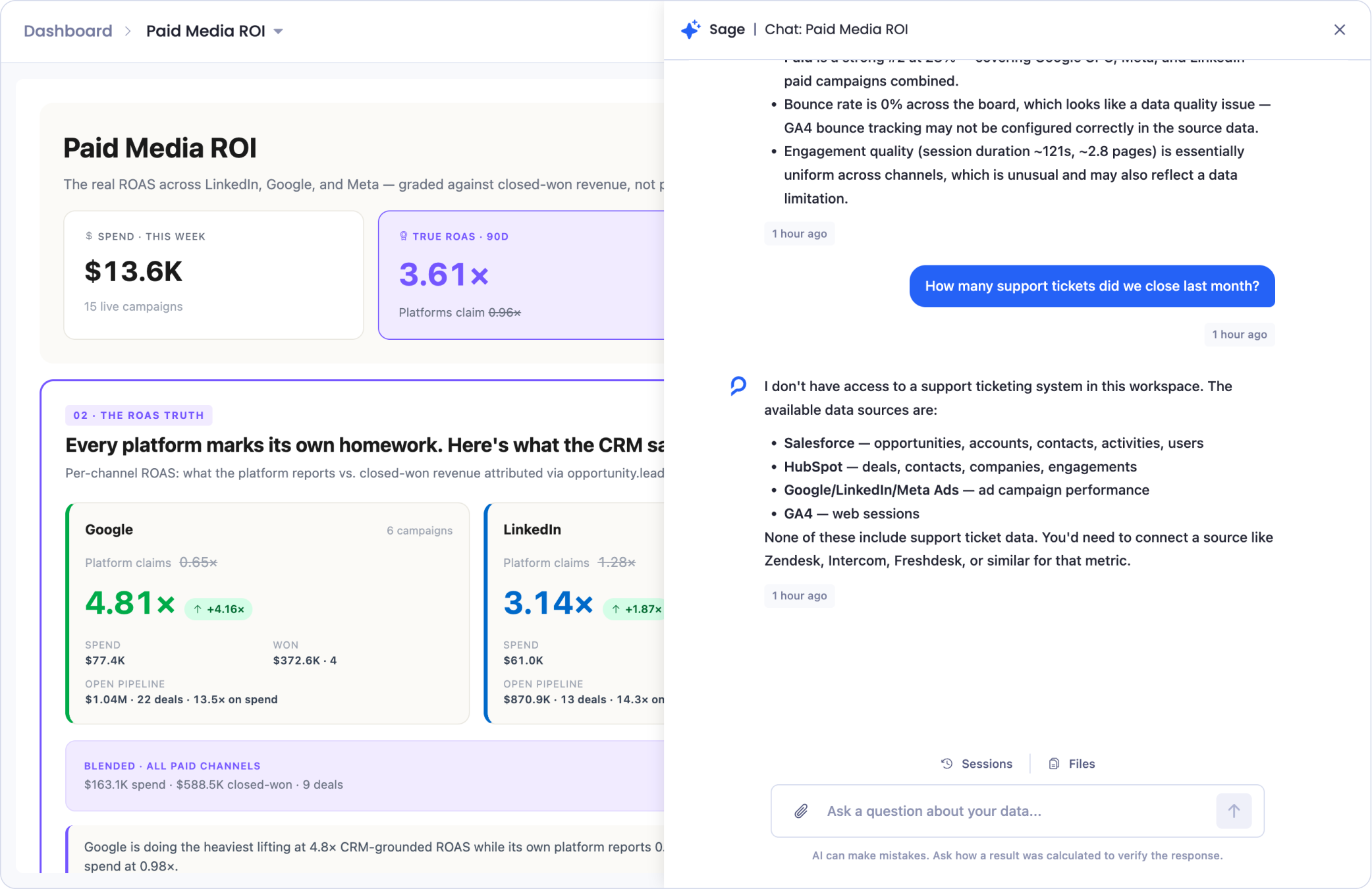This screenshot has width=1372, height=889.
Task: Click the 15 live campaigns text
Action: (x=133, y=307)
